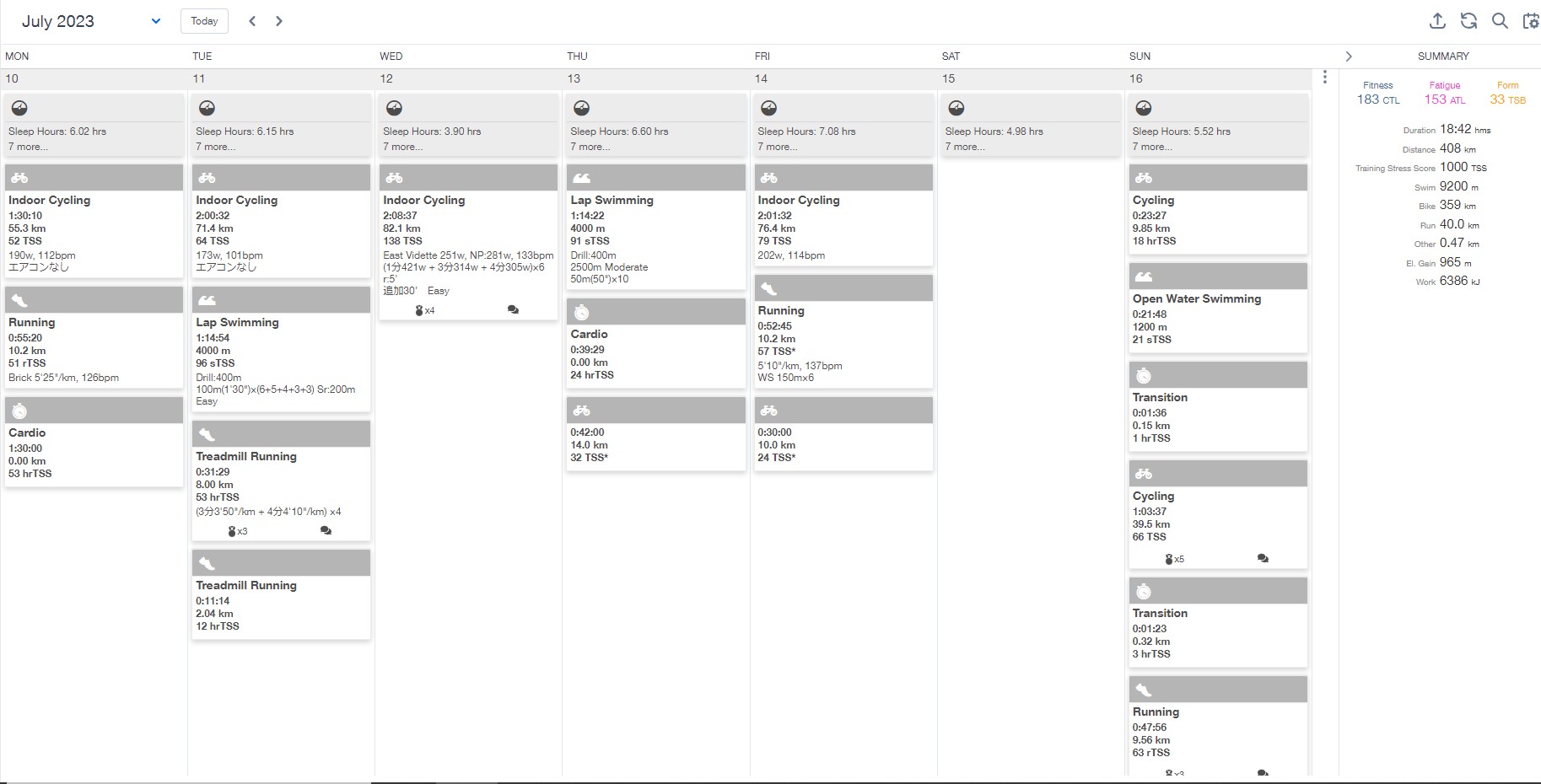1541x784 pixels.
Task: Expand '7 more...' under Sleep Hours 6.60
Action: click(x=590, y=147)
